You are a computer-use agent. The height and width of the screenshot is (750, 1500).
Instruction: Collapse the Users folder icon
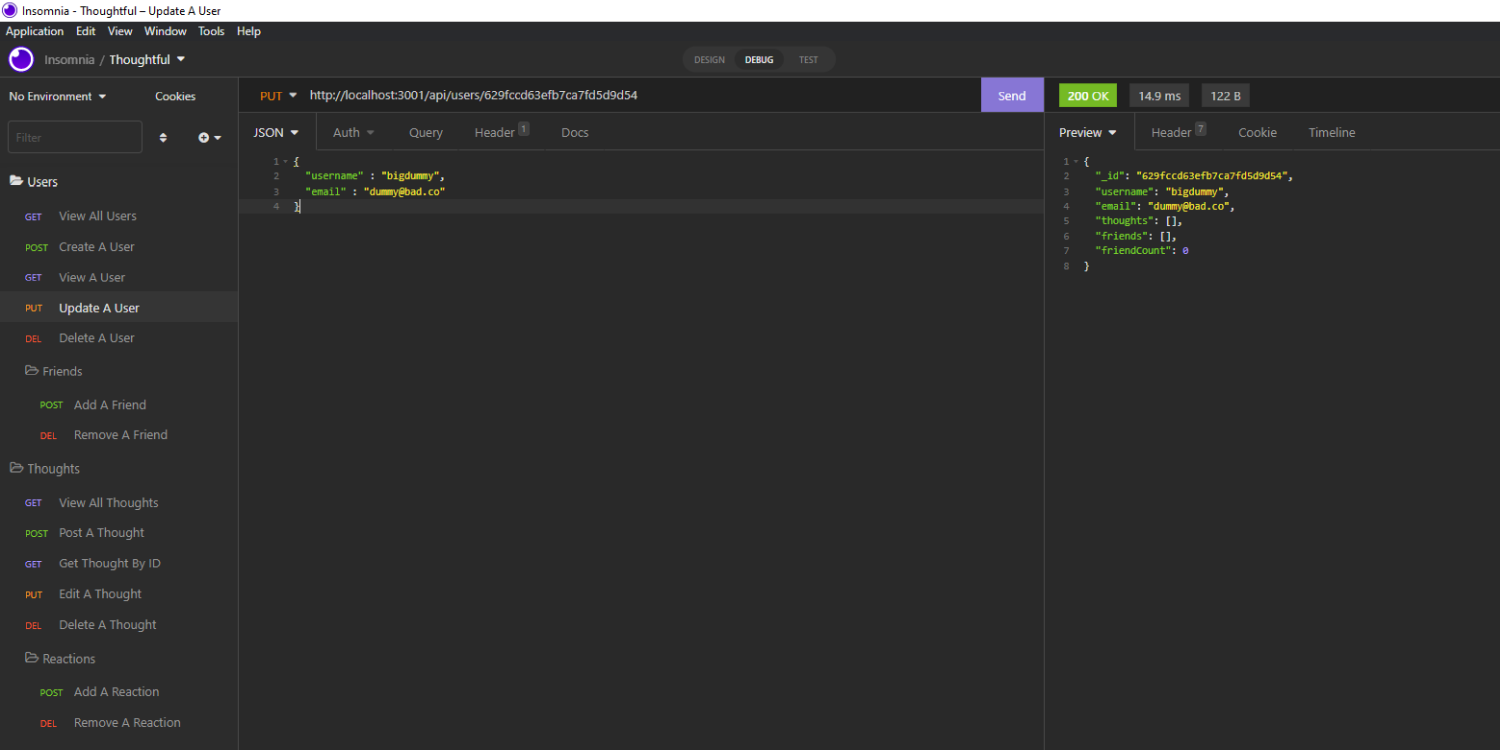(16, 181)
